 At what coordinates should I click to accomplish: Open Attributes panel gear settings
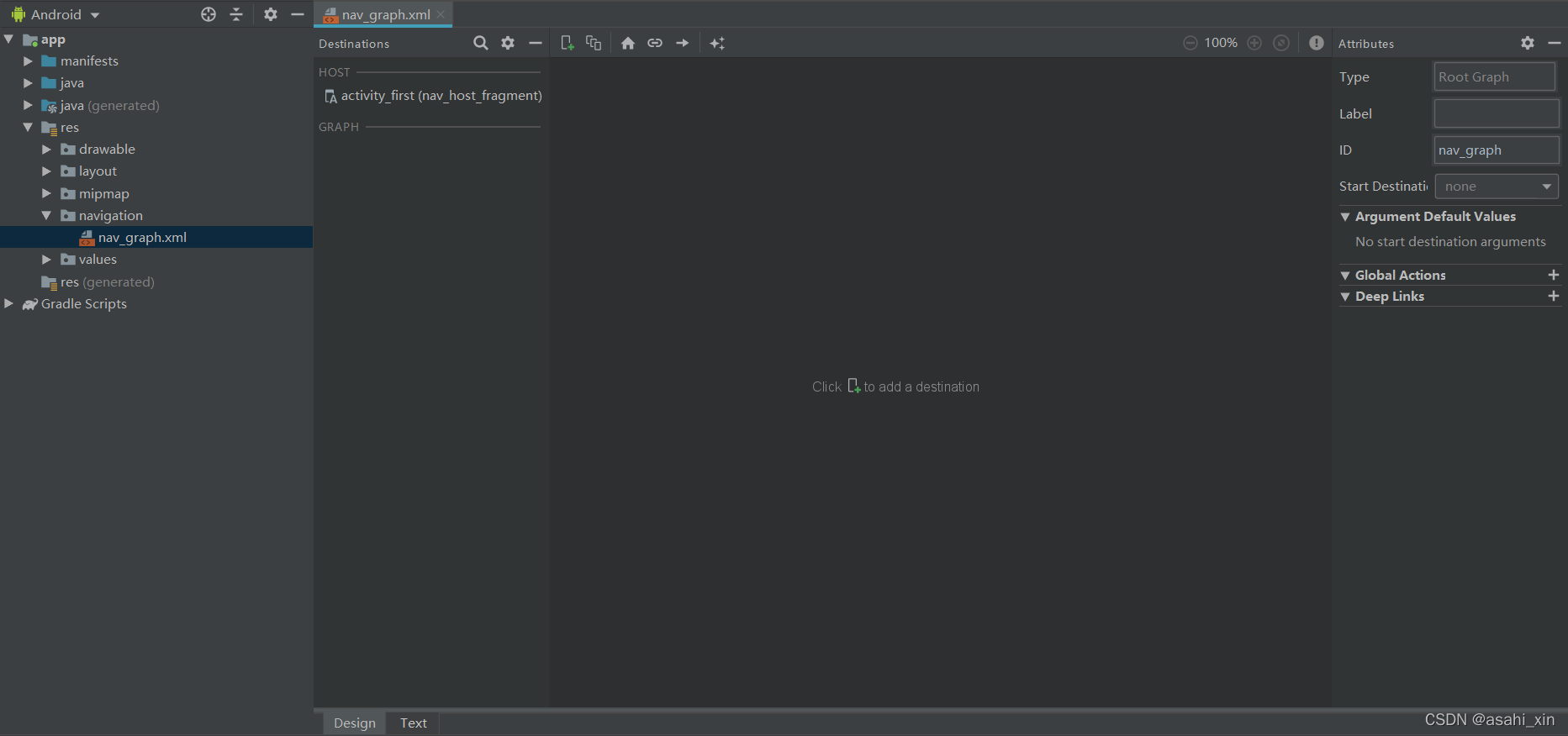click(x=1528, y=43)
